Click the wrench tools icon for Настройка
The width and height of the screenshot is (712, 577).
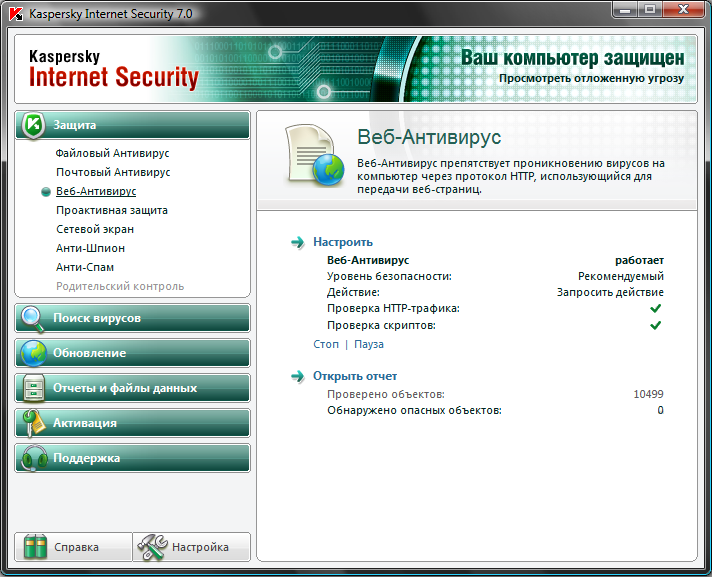click(x=152, y=547)
